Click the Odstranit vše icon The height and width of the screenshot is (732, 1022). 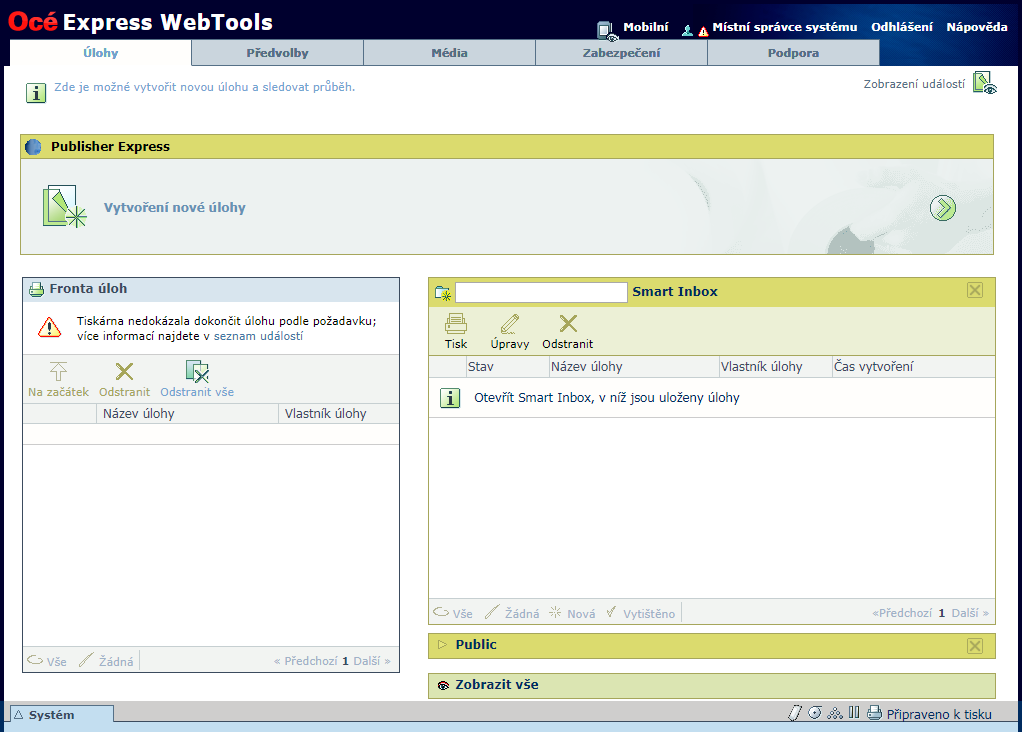(197, 372)
